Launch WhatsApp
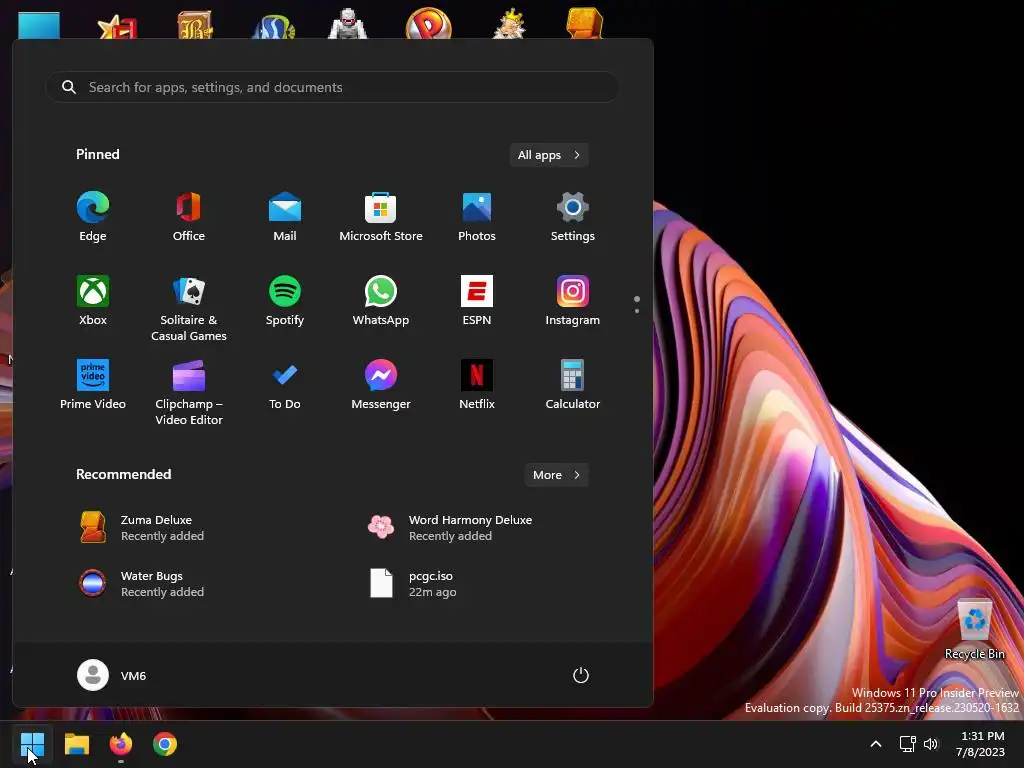The height and width of the screenshot is (768, 1024). pos(381,300)
